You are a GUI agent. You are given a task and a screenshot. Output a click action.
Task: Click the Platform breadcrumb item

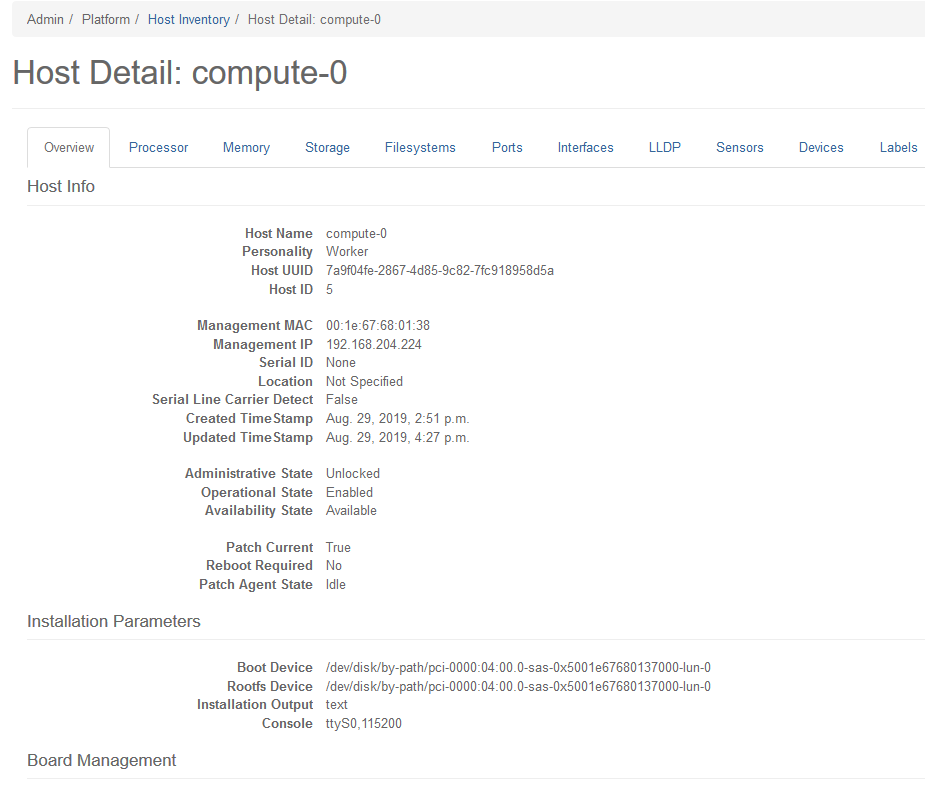click(106, 19)
